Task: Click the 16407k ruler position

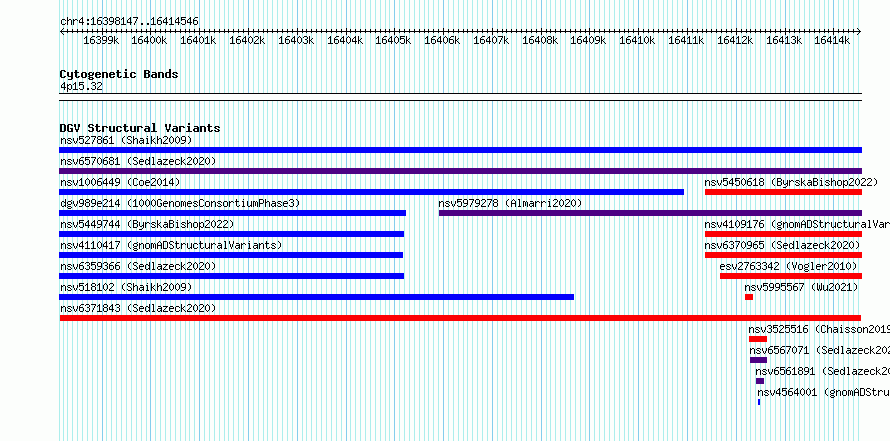Action: [491, 40]
